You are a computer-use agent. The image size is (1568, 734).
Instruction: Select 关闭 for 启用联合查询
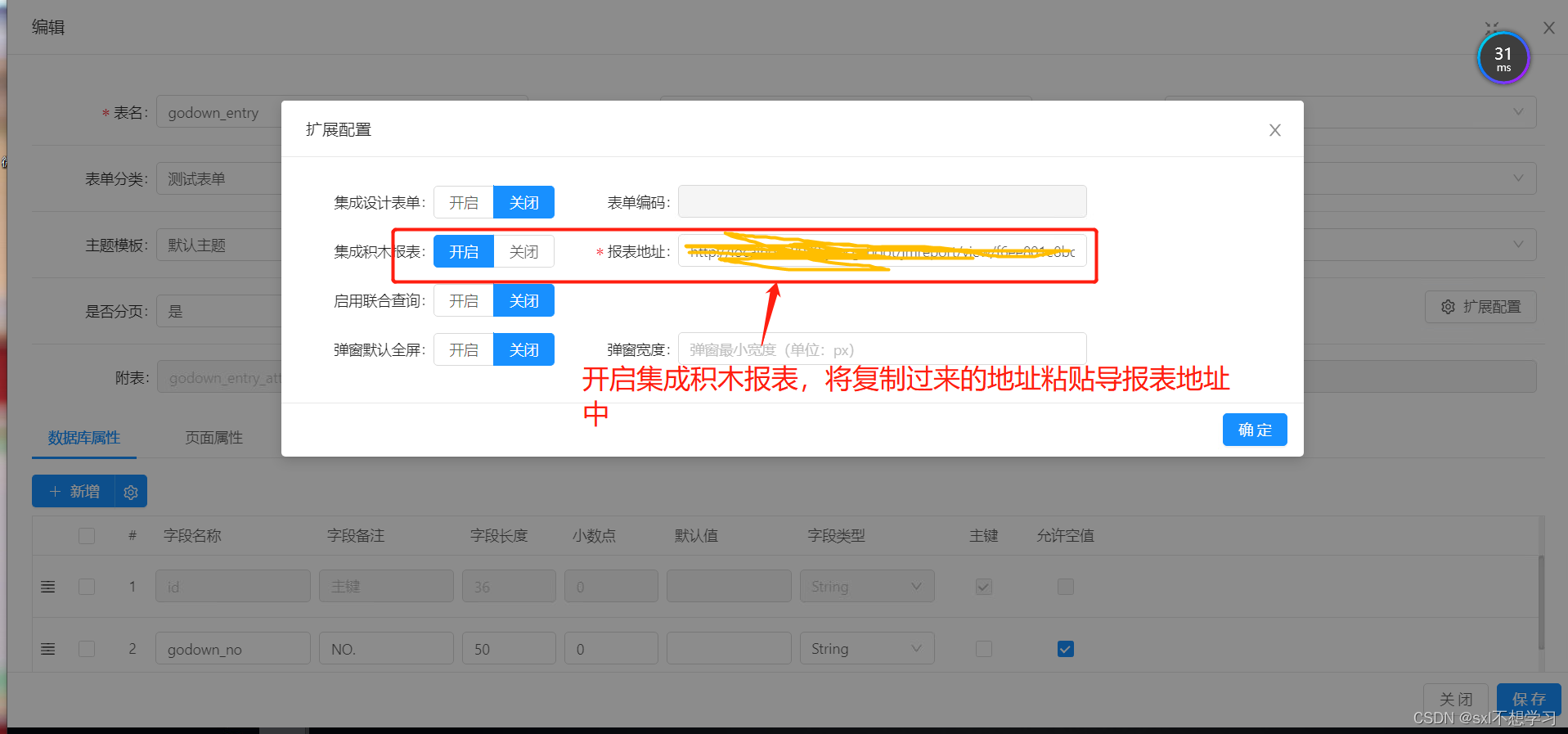pos(524,300)
